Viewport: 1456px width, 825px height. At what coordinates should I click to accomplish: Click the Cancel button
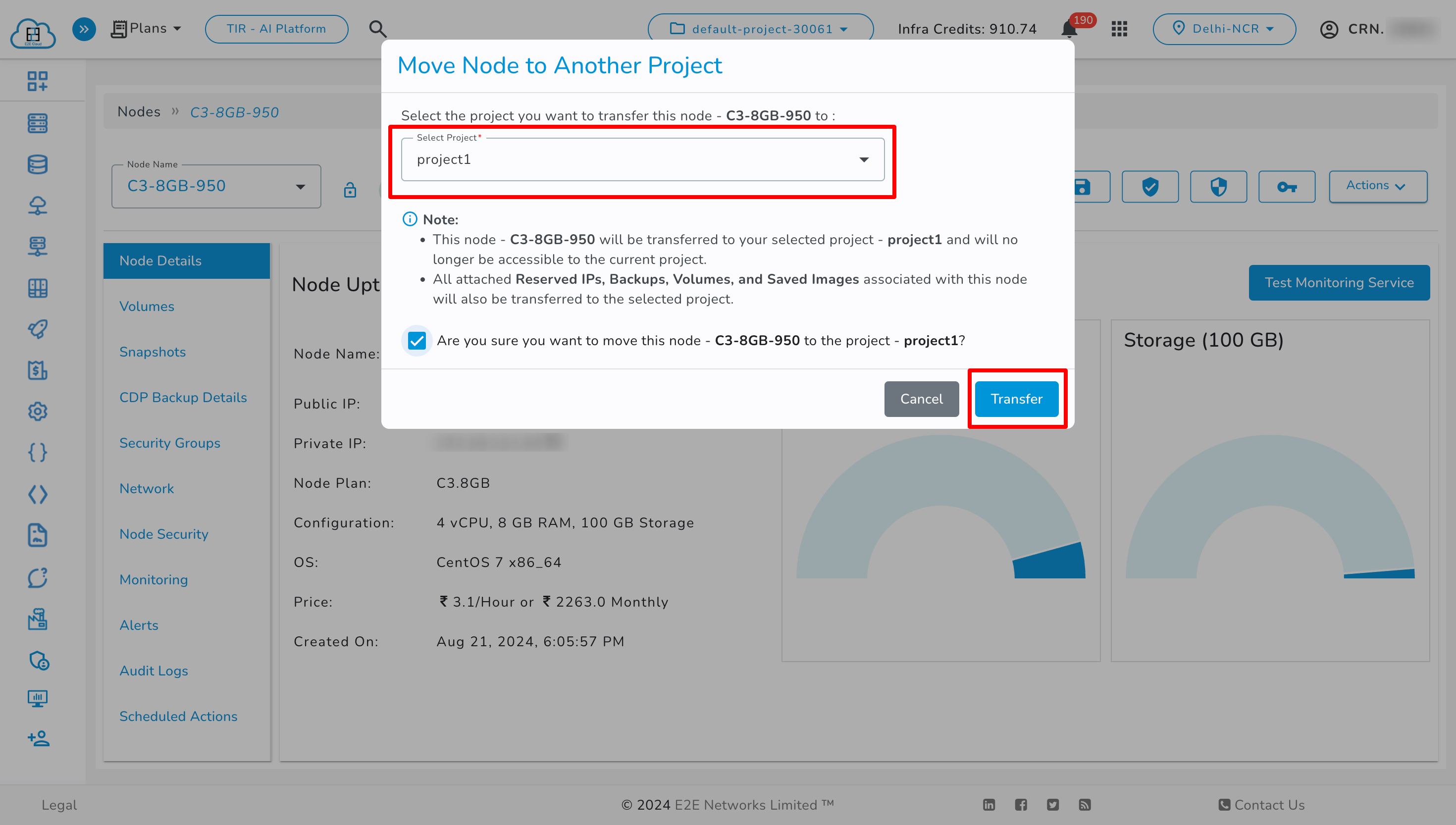pos(921,398)
